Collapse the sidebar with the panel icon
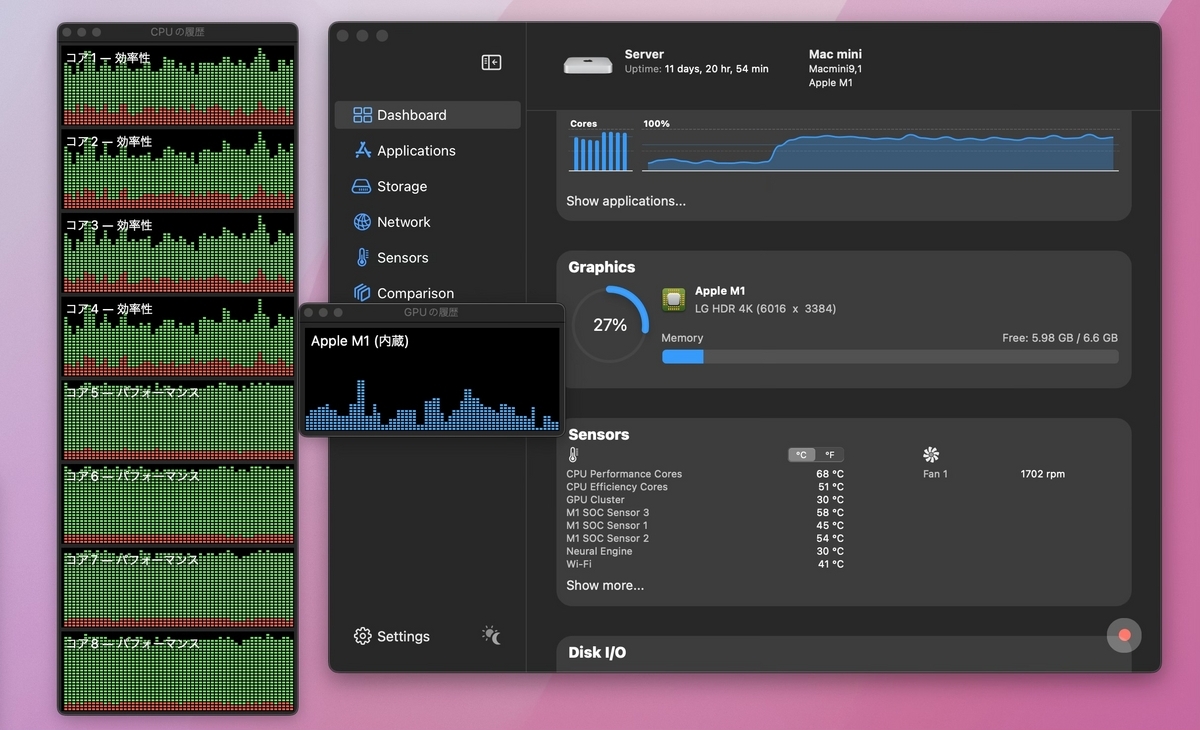 [x=491, y=62]
